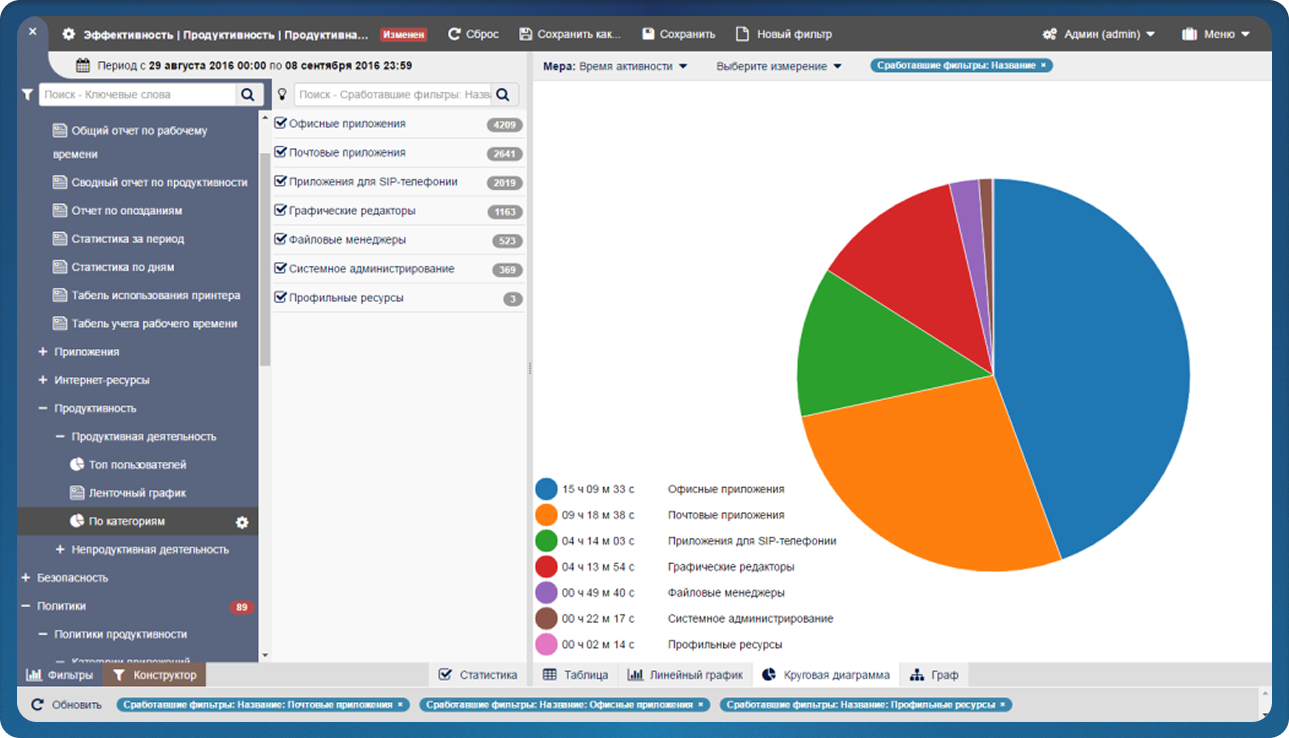Click the Обновить refresh icon
The width and height of the screenshot is (1289, 738).
tap(38, 705)
